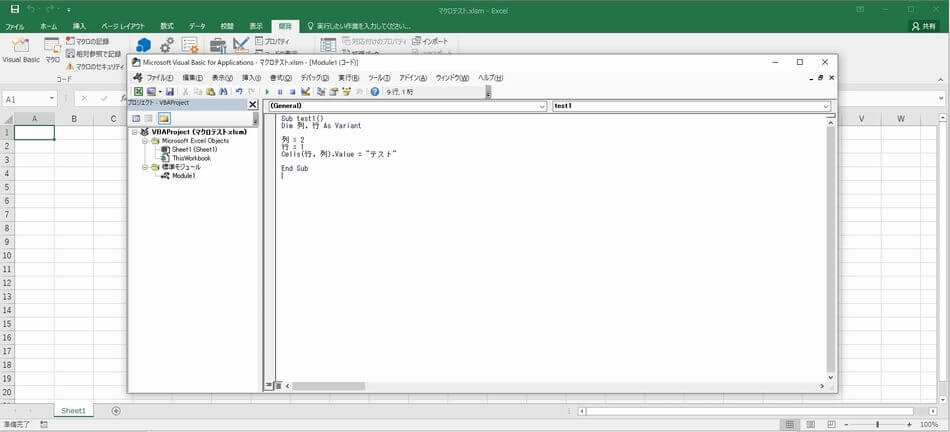Click the Undo arrow in VBE toolbar

click(x=239, y=91)
